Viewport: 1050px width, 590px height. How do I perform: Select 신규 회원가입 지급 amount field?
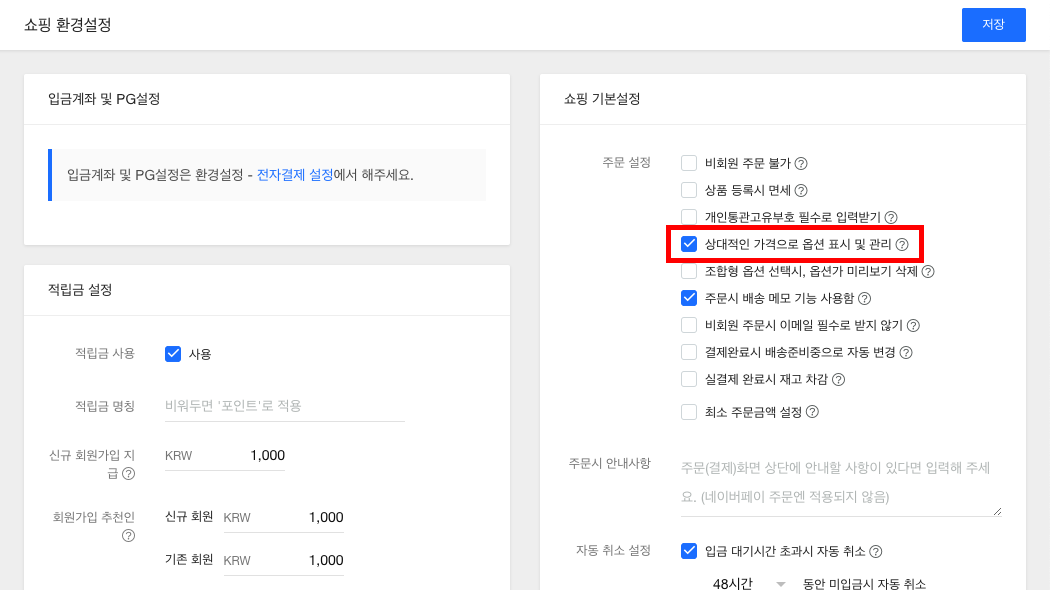(x=224, y=455)
